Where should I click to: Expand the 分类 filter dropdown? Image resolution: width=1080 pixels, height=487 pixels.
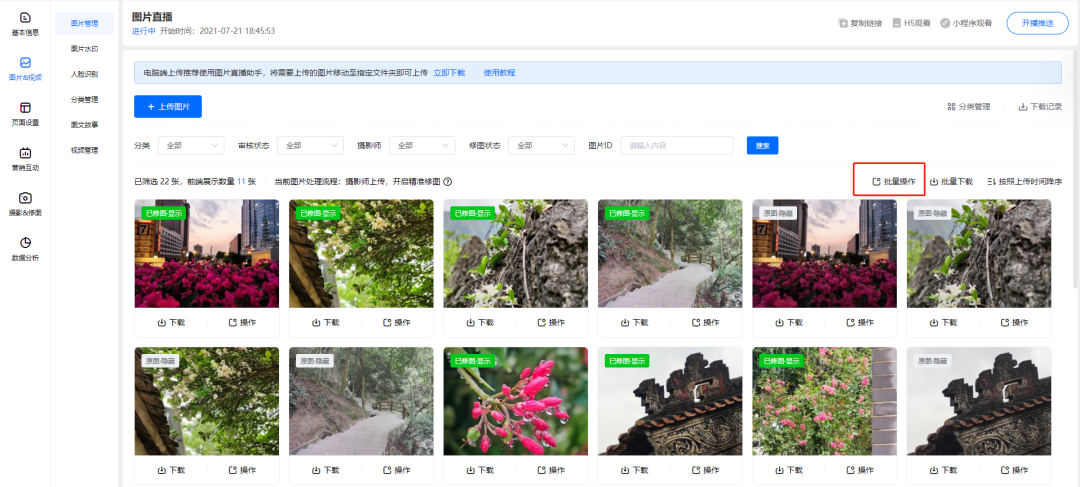coord(190,146)
